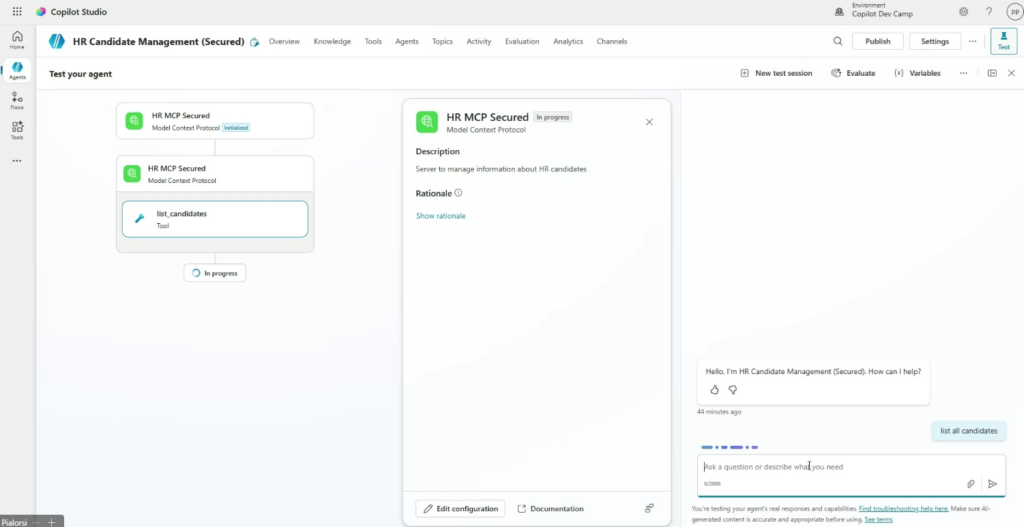Viewport: 1024px width, 527px height.
Task: Click the connection icon in details footer
Action: tap(649, 508)
